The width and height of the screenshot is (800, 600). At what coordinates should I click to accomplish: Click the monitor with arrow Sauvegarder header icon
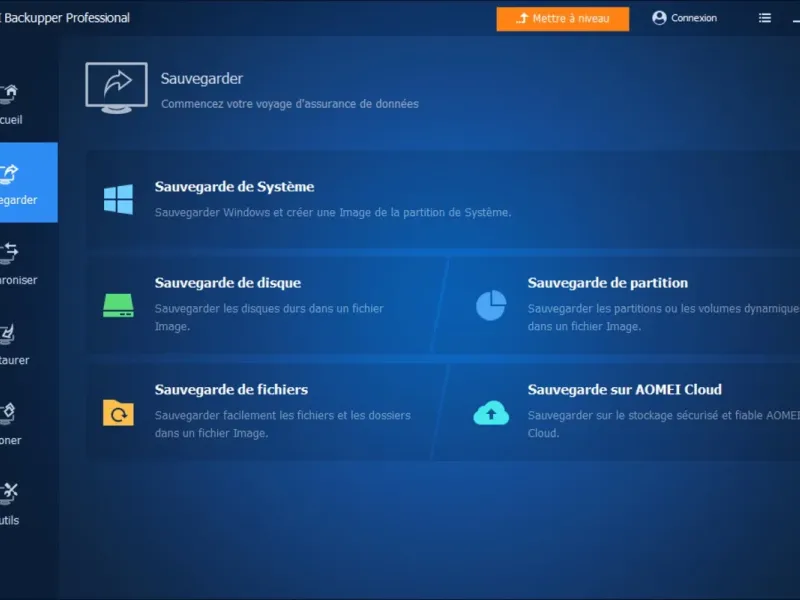[x=116, y=88]
